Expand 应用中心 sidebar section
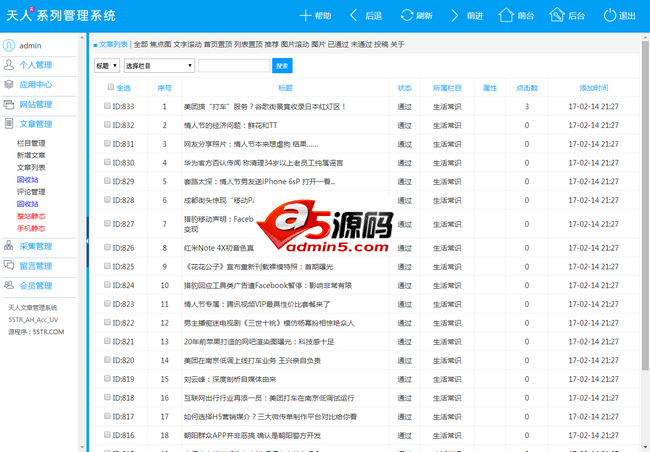The image size is (650, 452). click(x=36, y=85)
